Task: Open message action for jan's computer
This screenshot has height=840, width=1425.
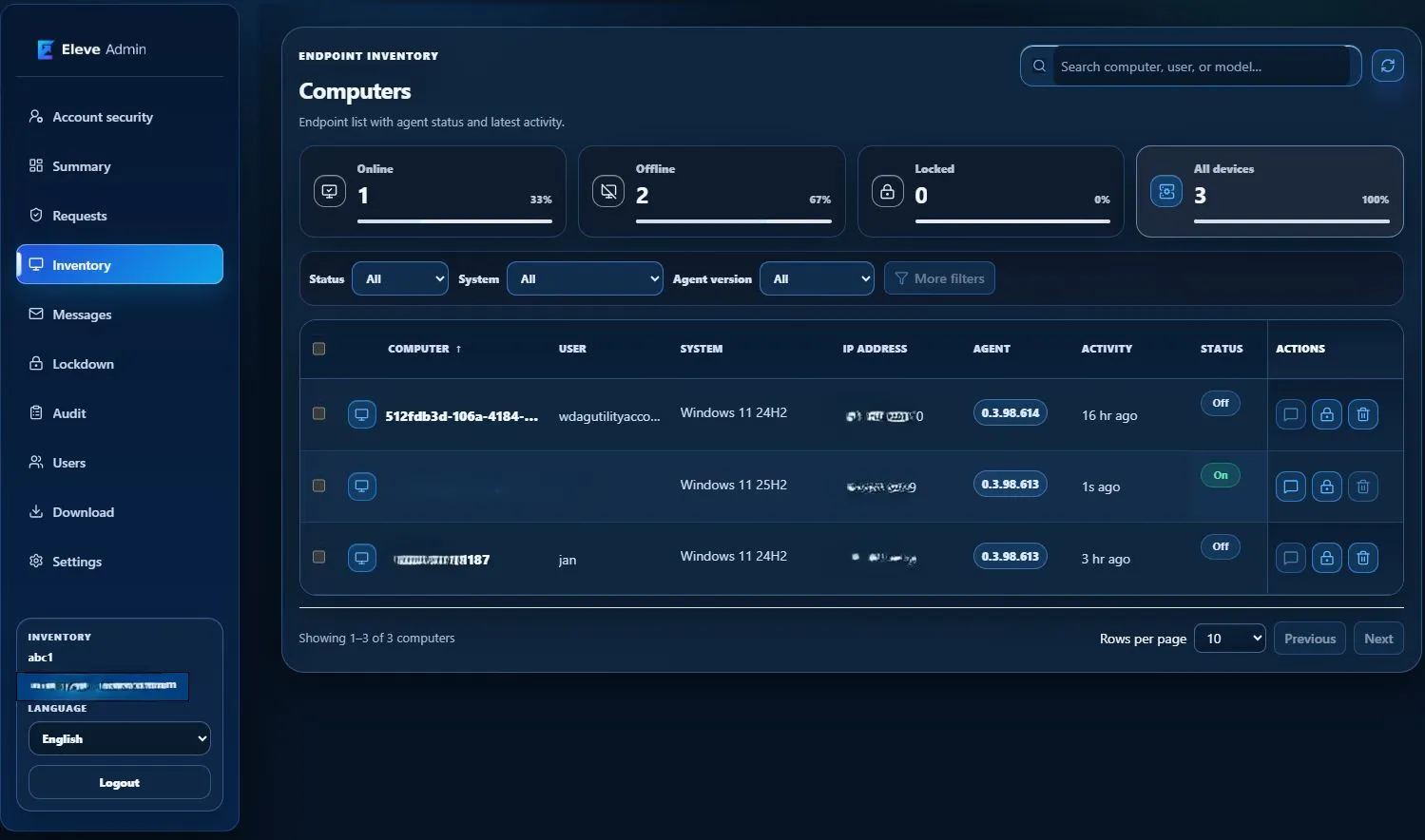Action: (1290, 558)
